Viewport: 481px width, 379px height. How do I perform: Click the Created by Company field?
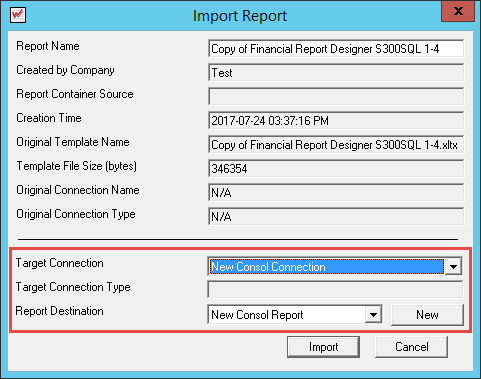point(336,73)
